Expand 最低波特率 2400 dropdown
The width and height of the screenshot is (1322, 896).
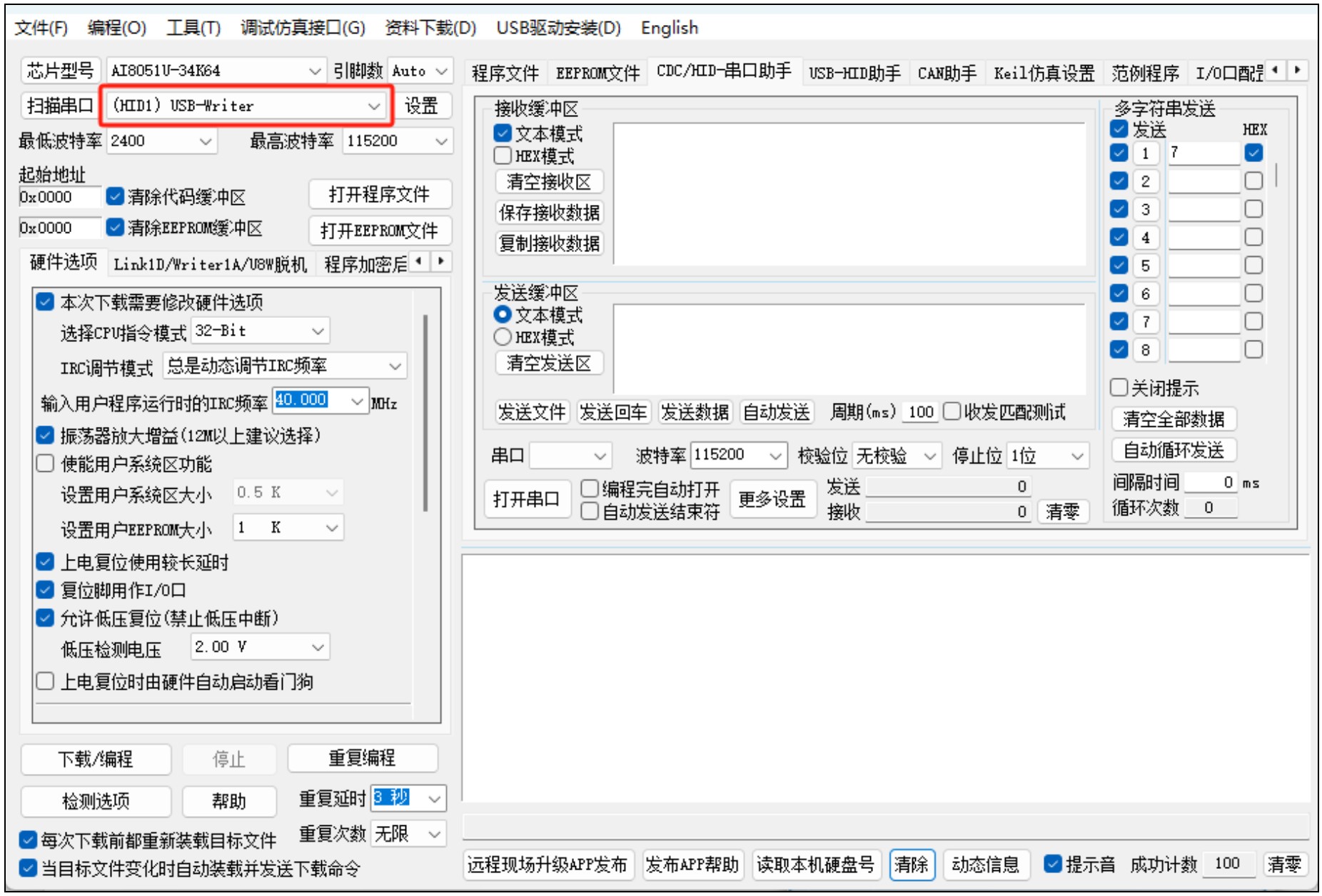(206, 141)
